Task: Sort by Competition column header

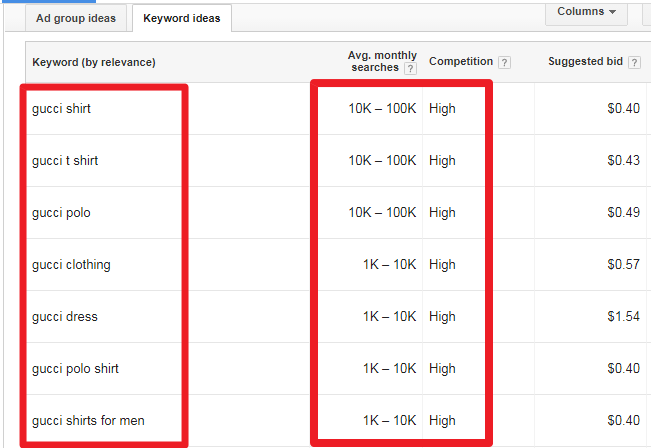Action: point(461,61)
